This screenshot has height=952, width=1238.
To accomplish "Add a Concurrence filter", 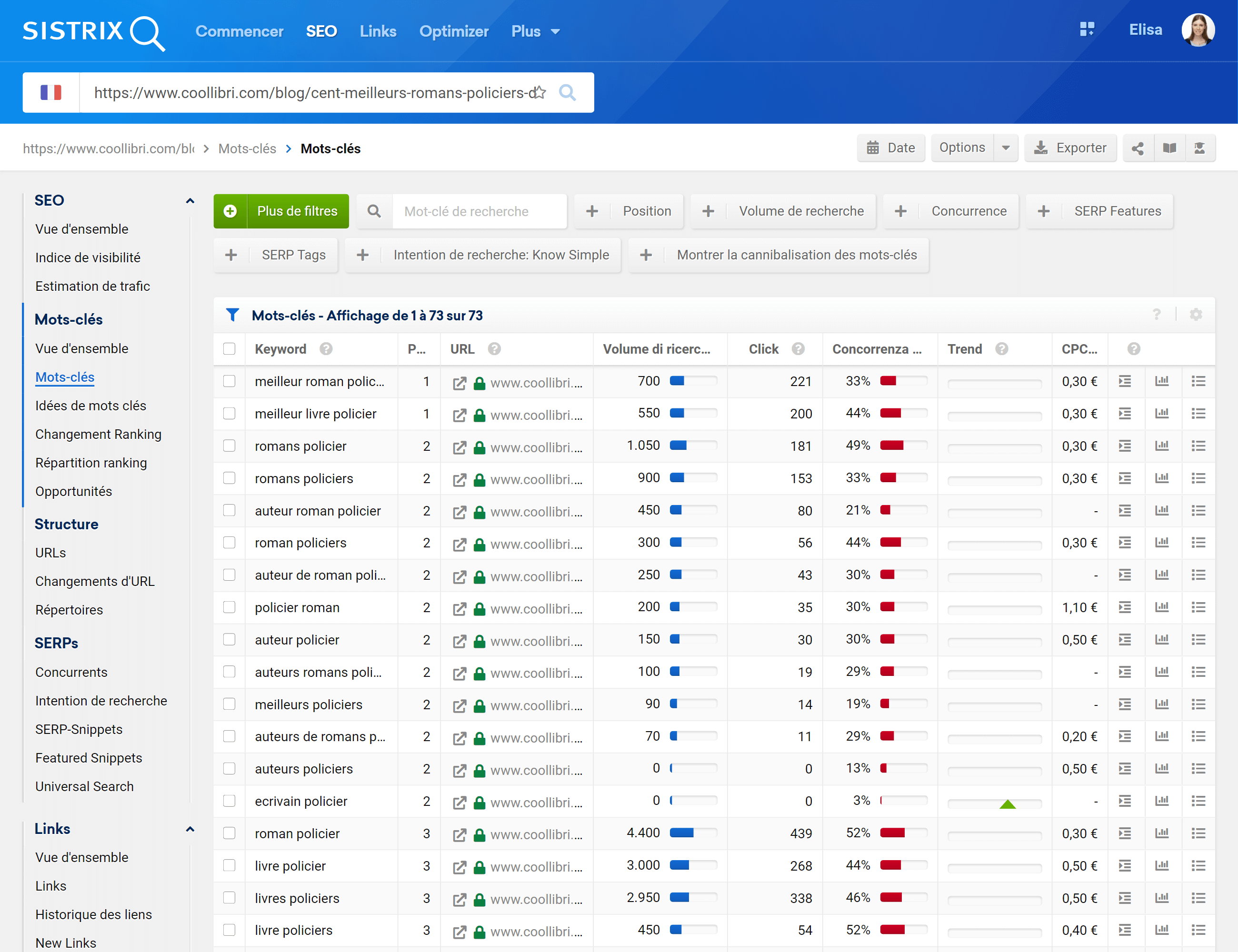I will pyautogui.click(x=950, y=211).
